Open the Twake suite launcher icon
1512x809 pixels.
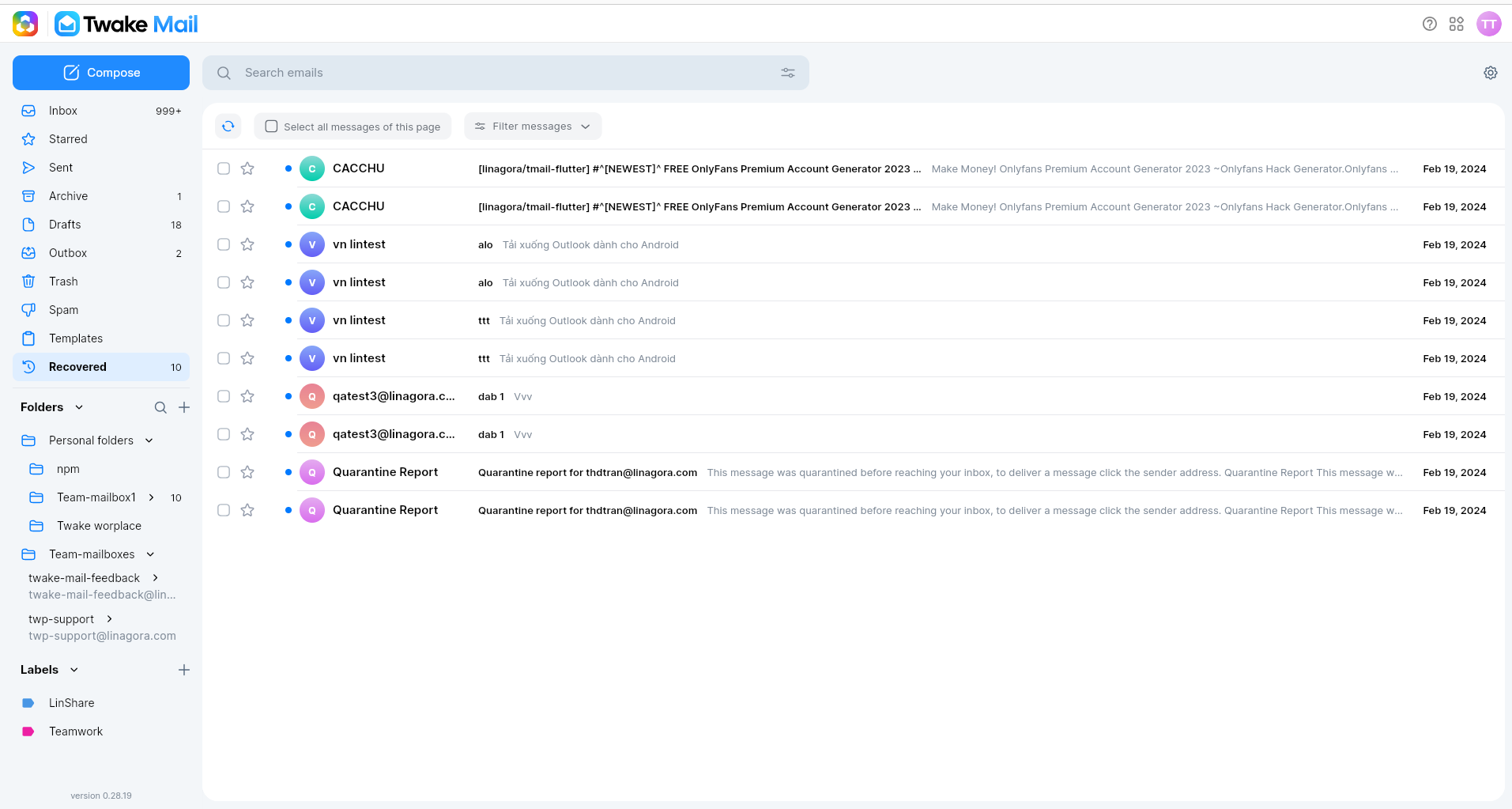tap(25, 25)
